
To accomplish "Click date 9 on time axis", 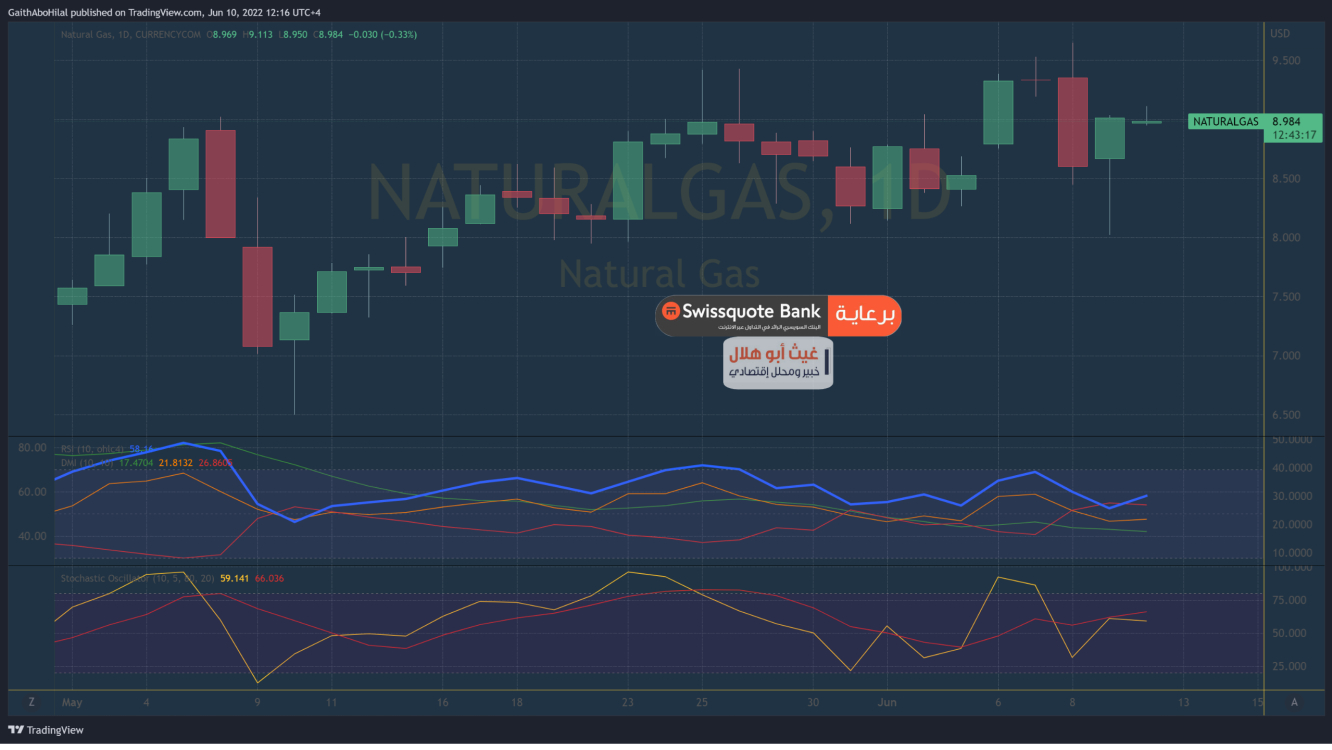I will click(x=258, y=702).
